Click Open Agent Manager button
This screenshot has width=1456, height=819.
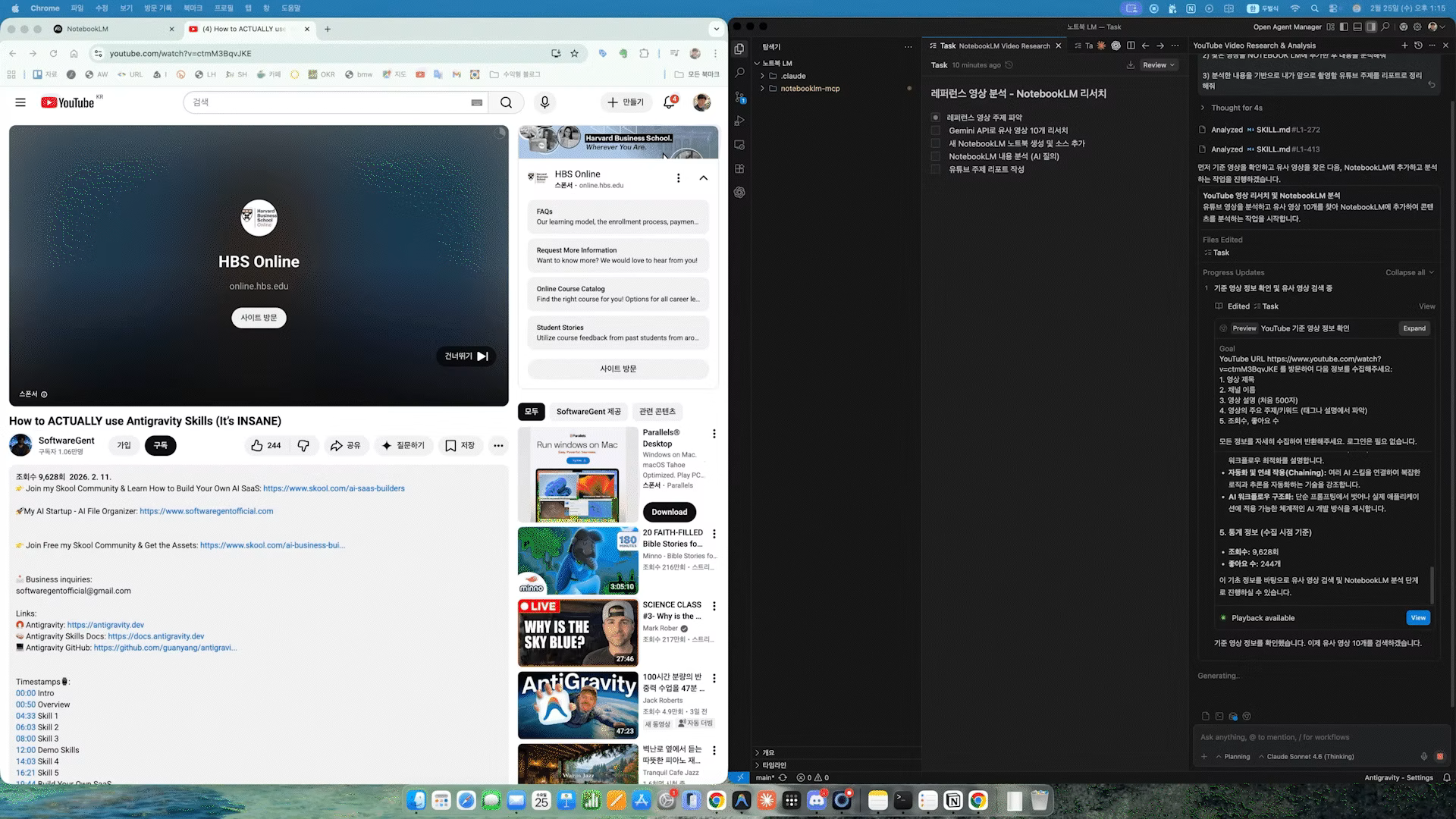[1287, 27]
